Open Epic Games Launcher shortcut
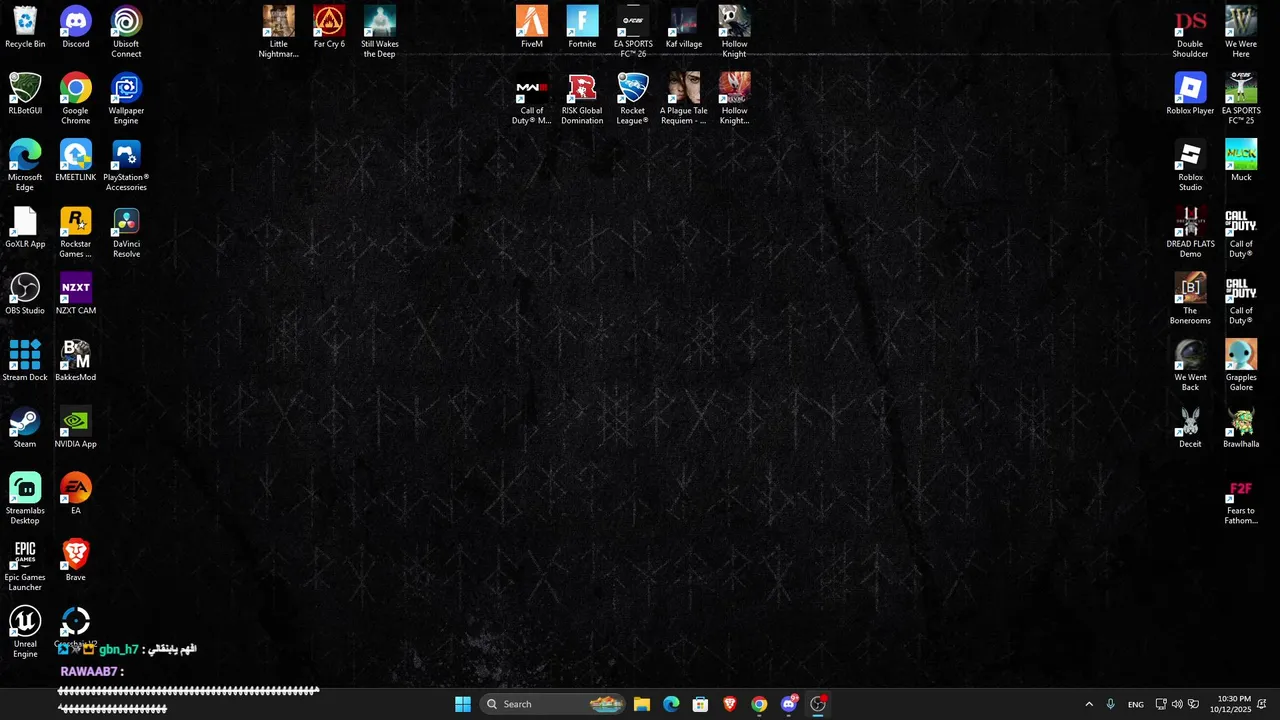Image resolution: width=1280 pixels, height=720 pixels. 25,566
